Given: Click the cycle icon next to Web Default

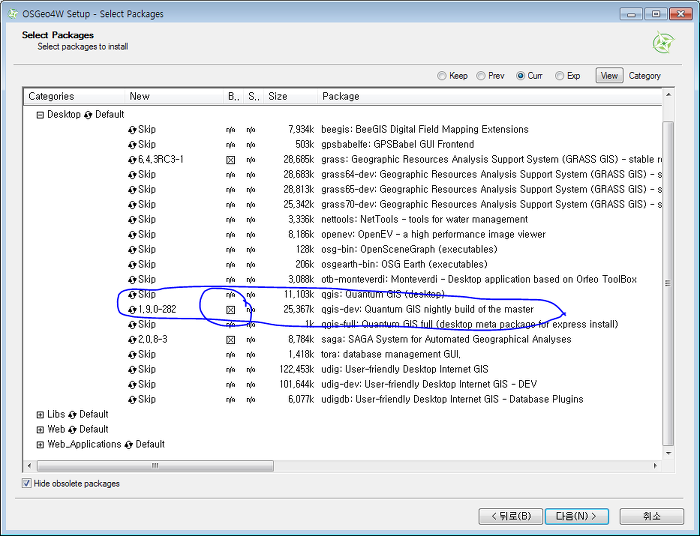Looking at the screenshot, I should (x=72, y=430).
